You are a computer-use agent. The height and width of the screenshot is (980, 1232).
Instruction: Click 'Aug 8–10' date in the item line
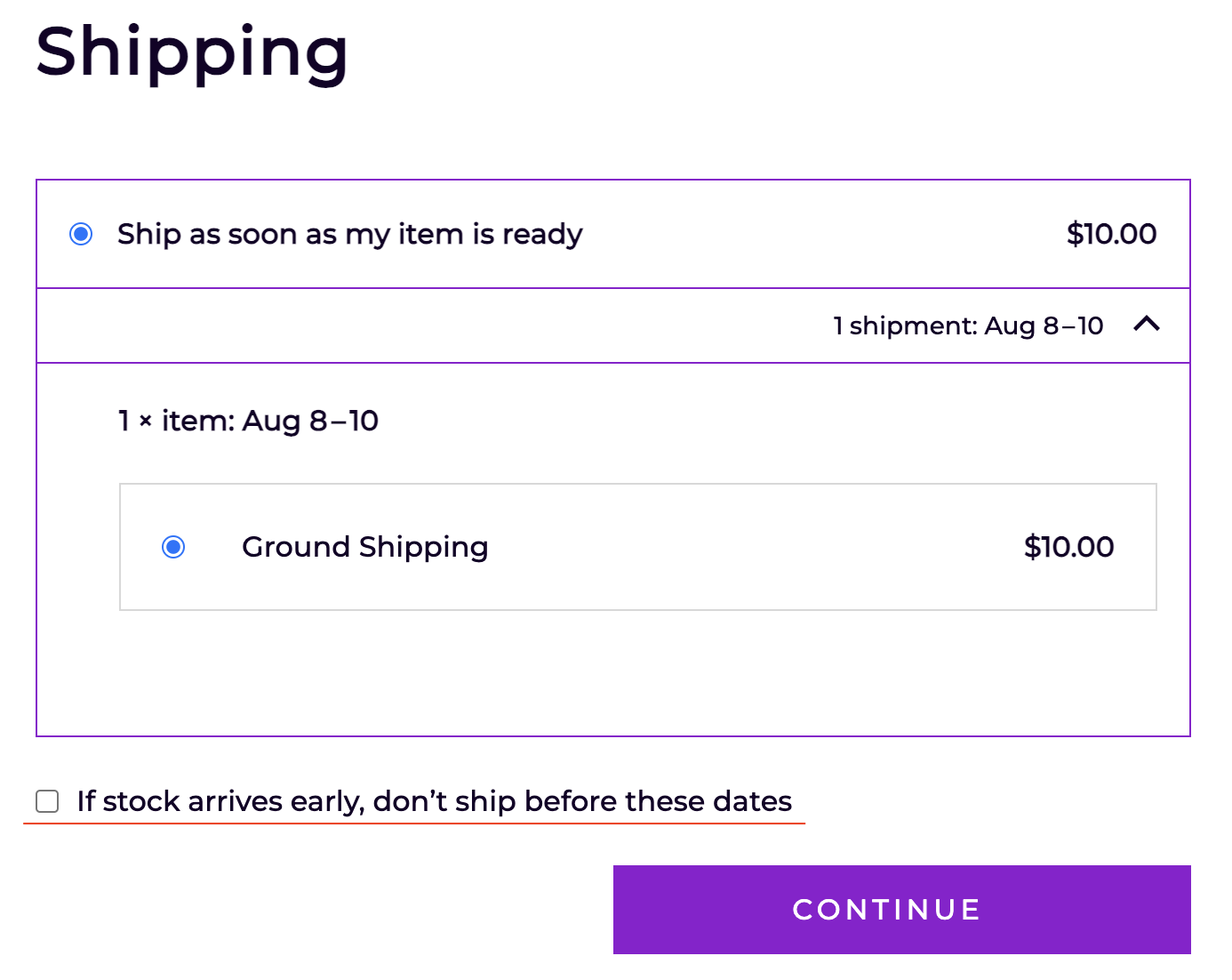pyautogui.click(x=310, y=421)
